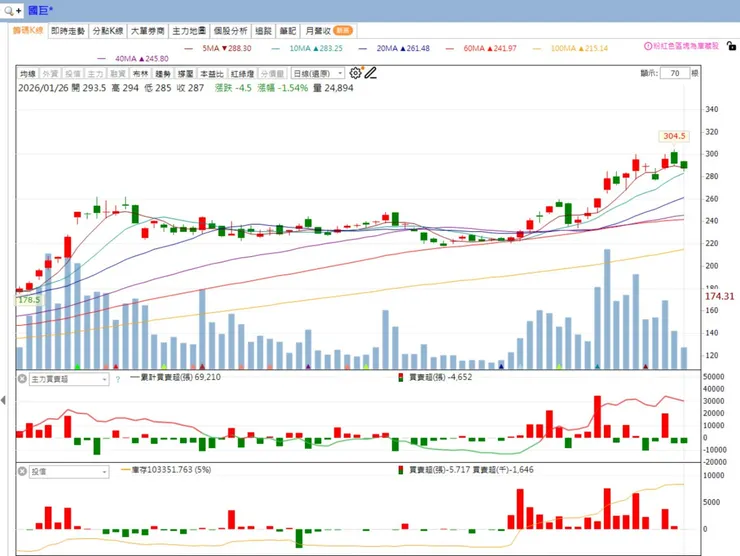Open chart settings gear icon
Screen dimensions: 740x556
pos(355,73)
